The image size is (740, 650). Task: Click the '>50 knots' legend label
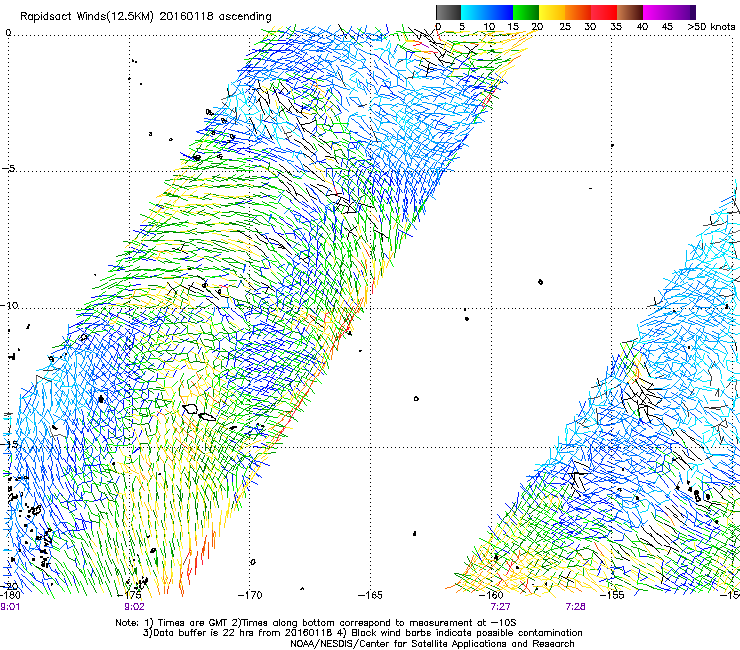coord(711,27)
